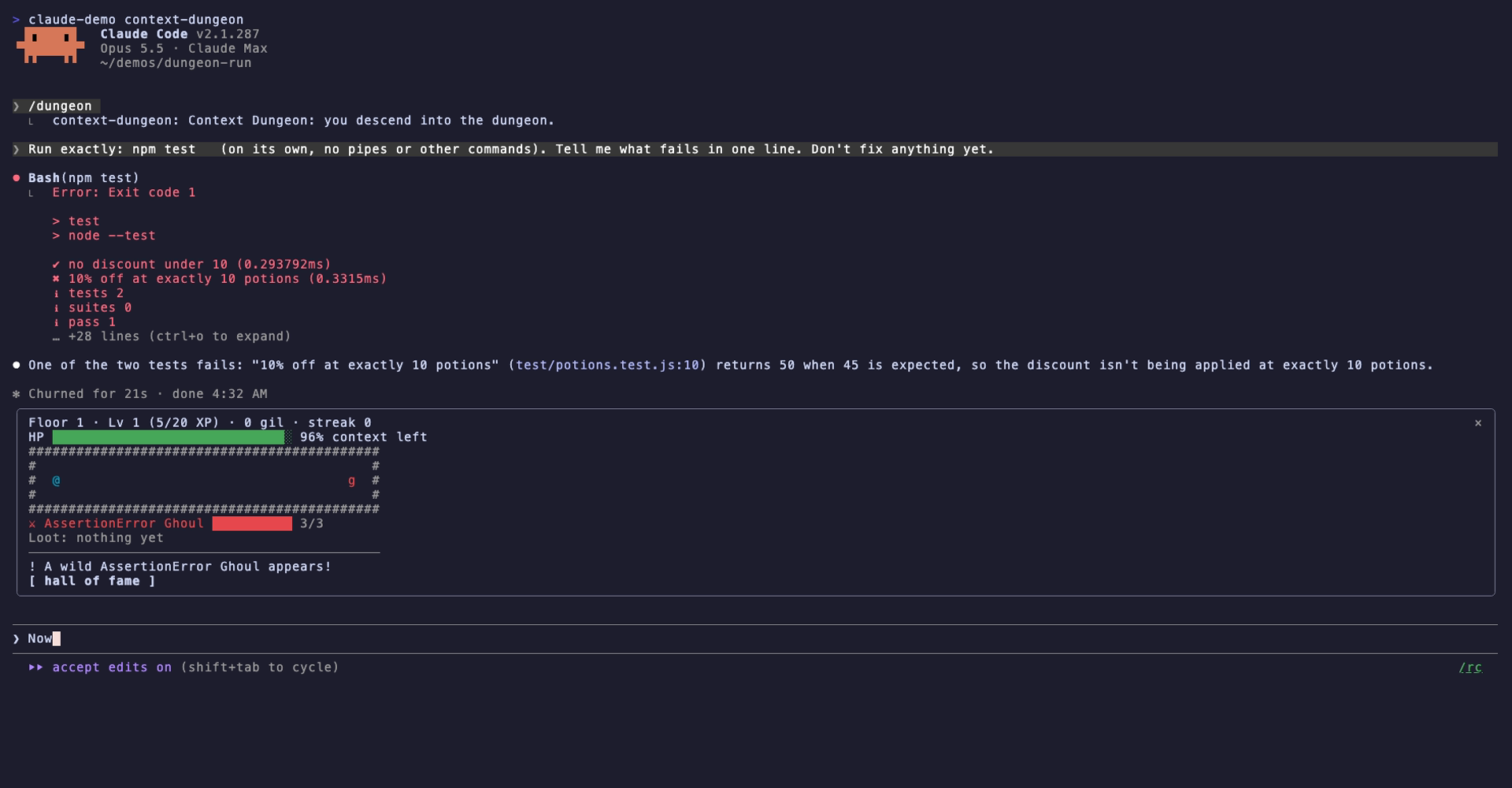Click the red g ghoul enemy on map
Image resolution: width=1512 pixels, height=788 pixels.
[351, 480]
